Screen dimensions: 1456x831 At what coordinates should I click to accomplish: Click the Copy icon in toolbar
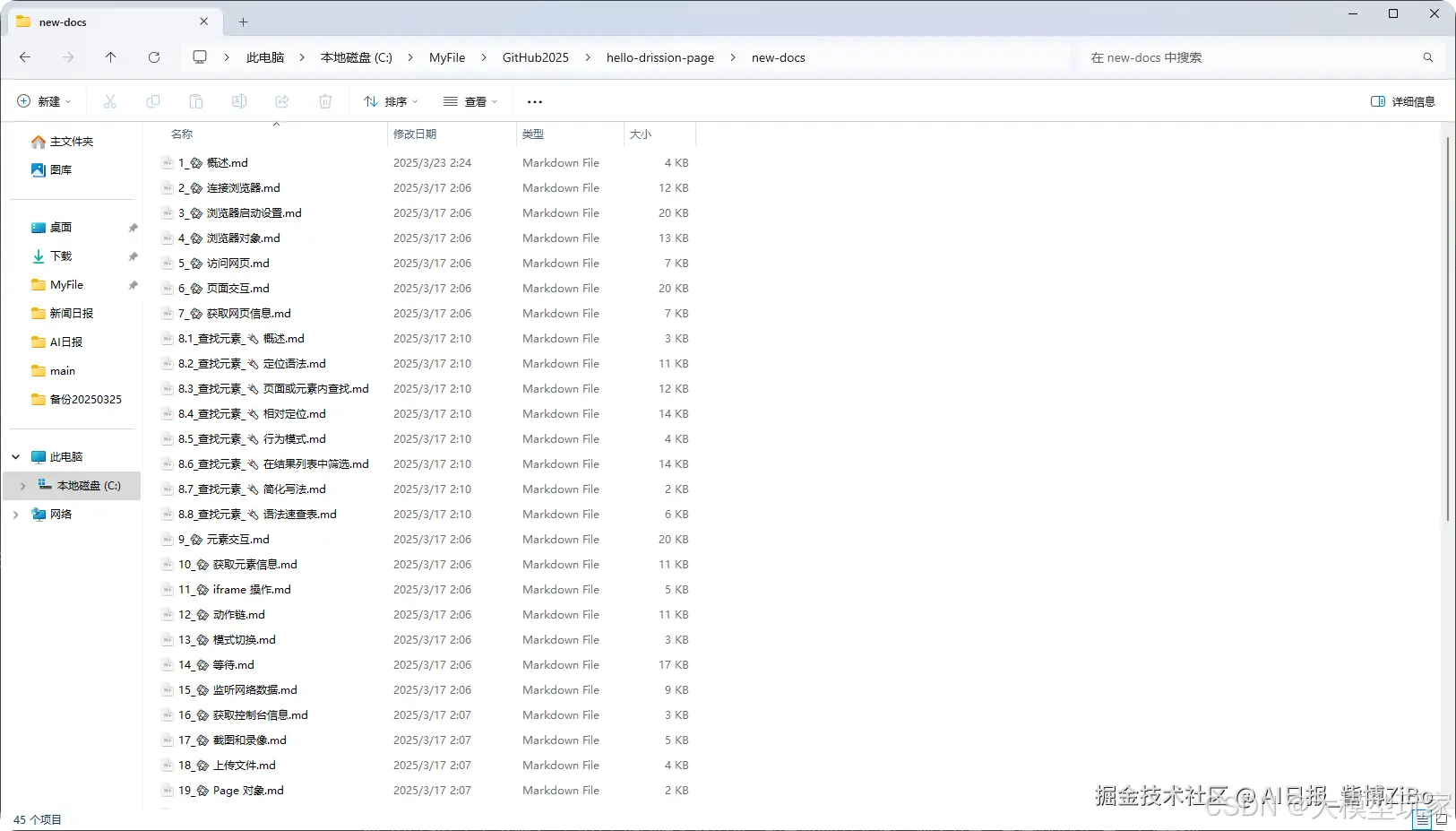click(x=153, y=101)
